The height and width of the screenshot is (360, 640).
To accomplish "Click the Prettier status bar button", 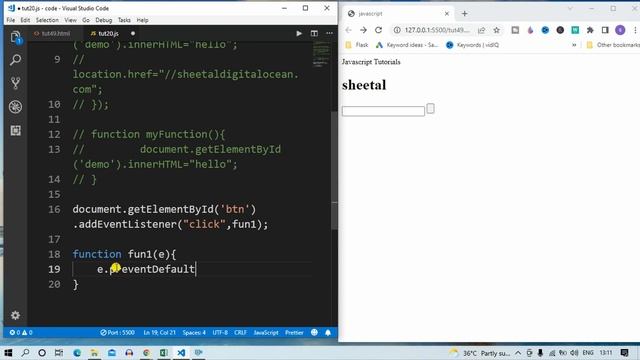I will (294, 333).
